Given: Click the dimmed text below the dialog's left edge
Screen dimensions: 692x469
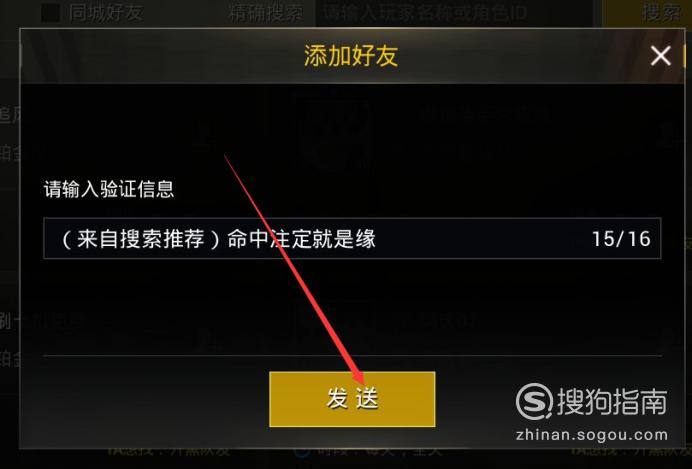Looking at the screenshot, I should pos(169,451).
